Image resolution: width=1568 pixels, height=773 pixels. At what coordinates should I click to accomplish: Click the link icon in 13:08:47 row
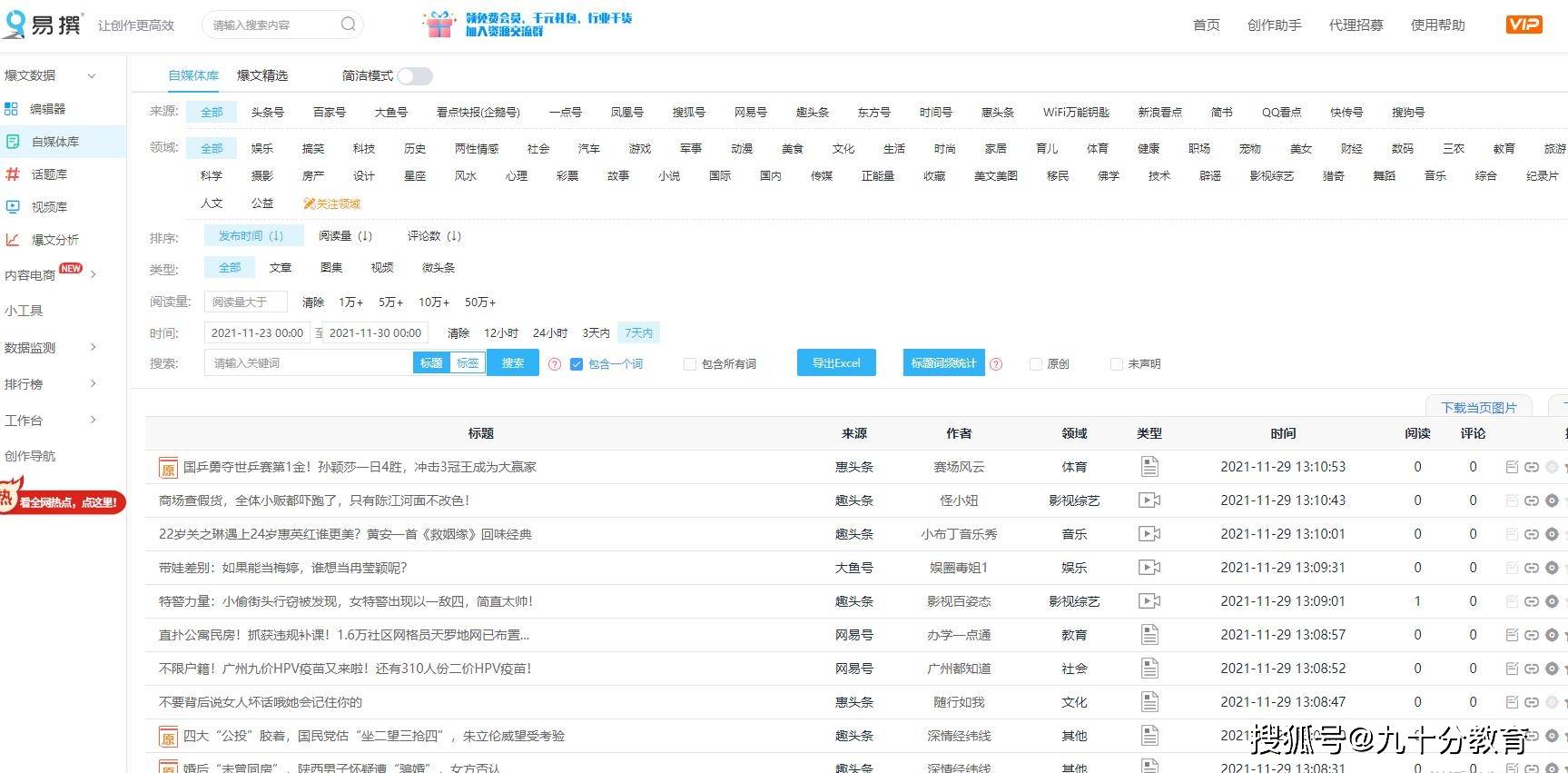1532,702
